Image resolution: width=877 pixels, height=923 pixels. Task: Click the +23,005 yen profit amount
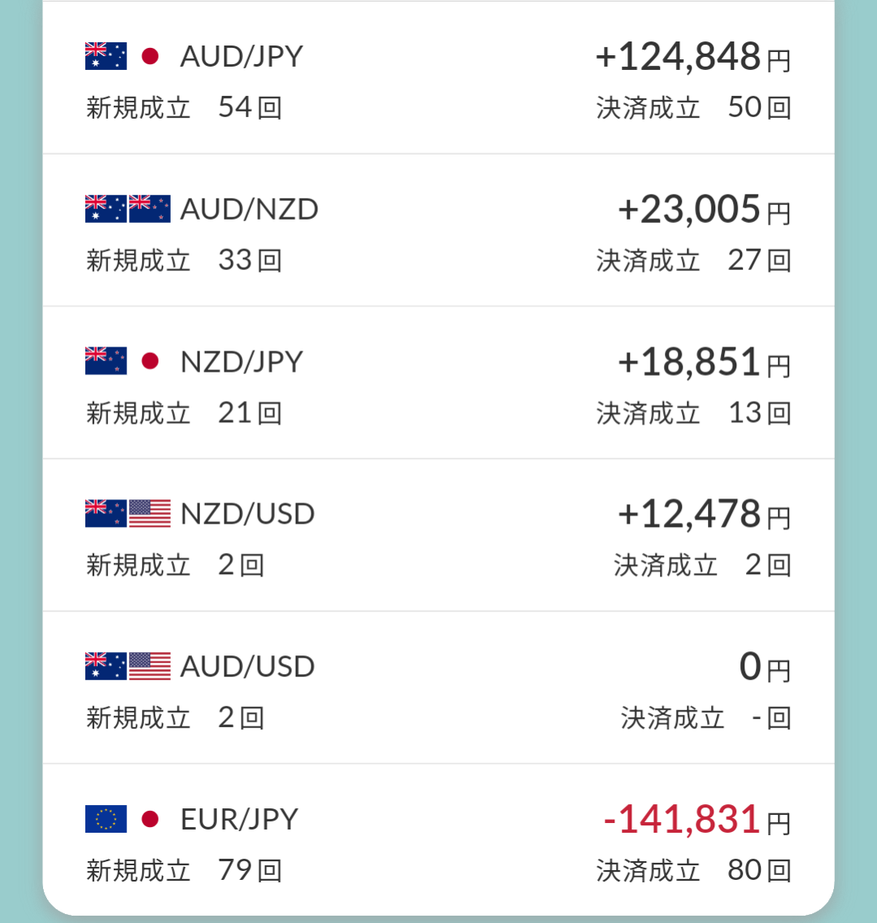[x=703, y=210]
